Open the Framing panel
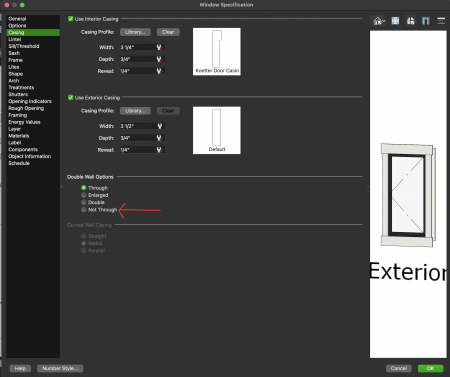 (33, 115)
